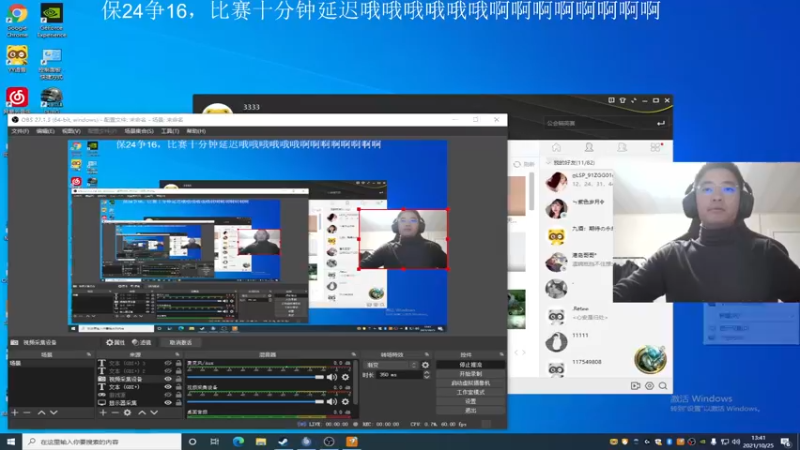Image resolution: width=800 pixels, height=450 pixels.
Task: Mute the first mixer audio channel speaker
Action: tap(332, 377)
